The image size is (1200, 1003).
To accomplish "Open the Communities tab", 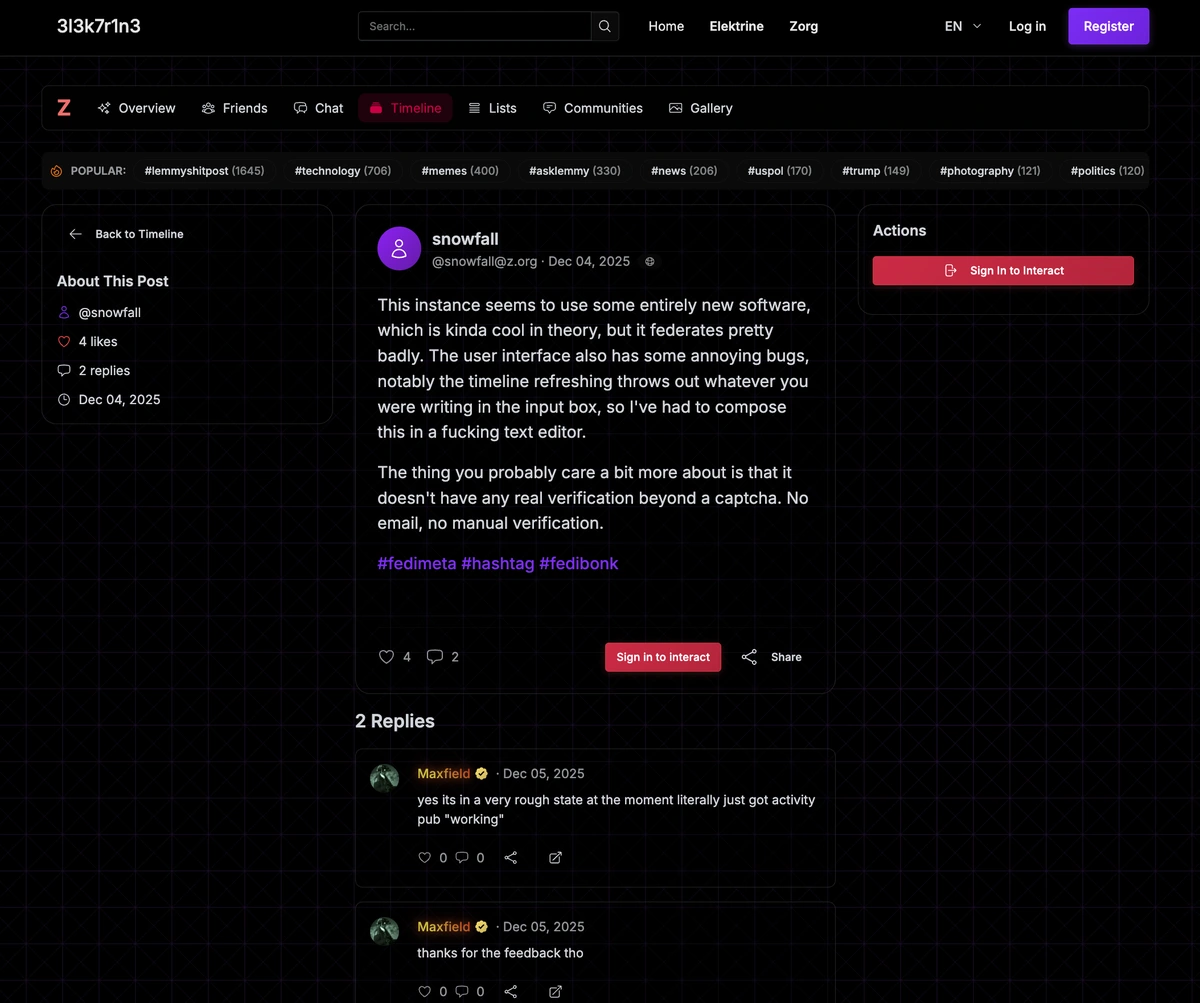I will point(592,108).
